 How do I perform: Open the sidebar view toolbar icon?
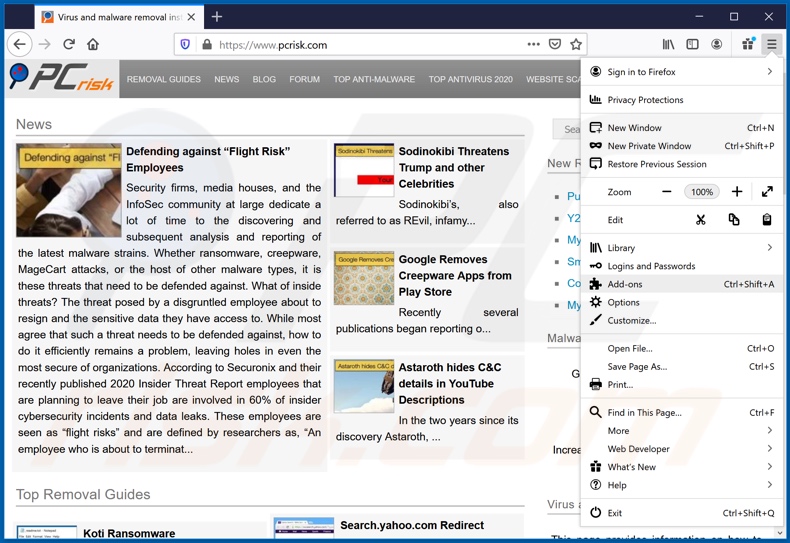692,44
